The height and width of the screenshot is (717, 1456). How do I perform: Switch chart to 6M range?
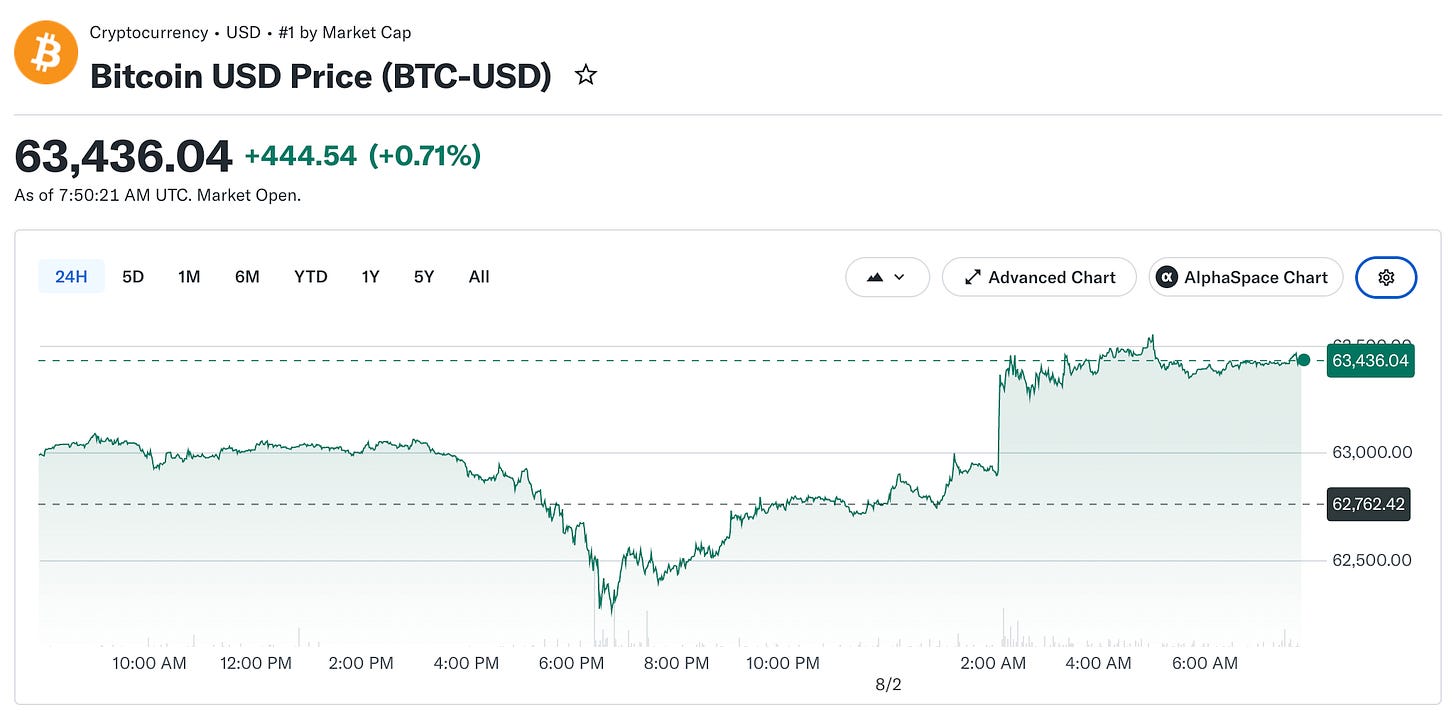247,277
